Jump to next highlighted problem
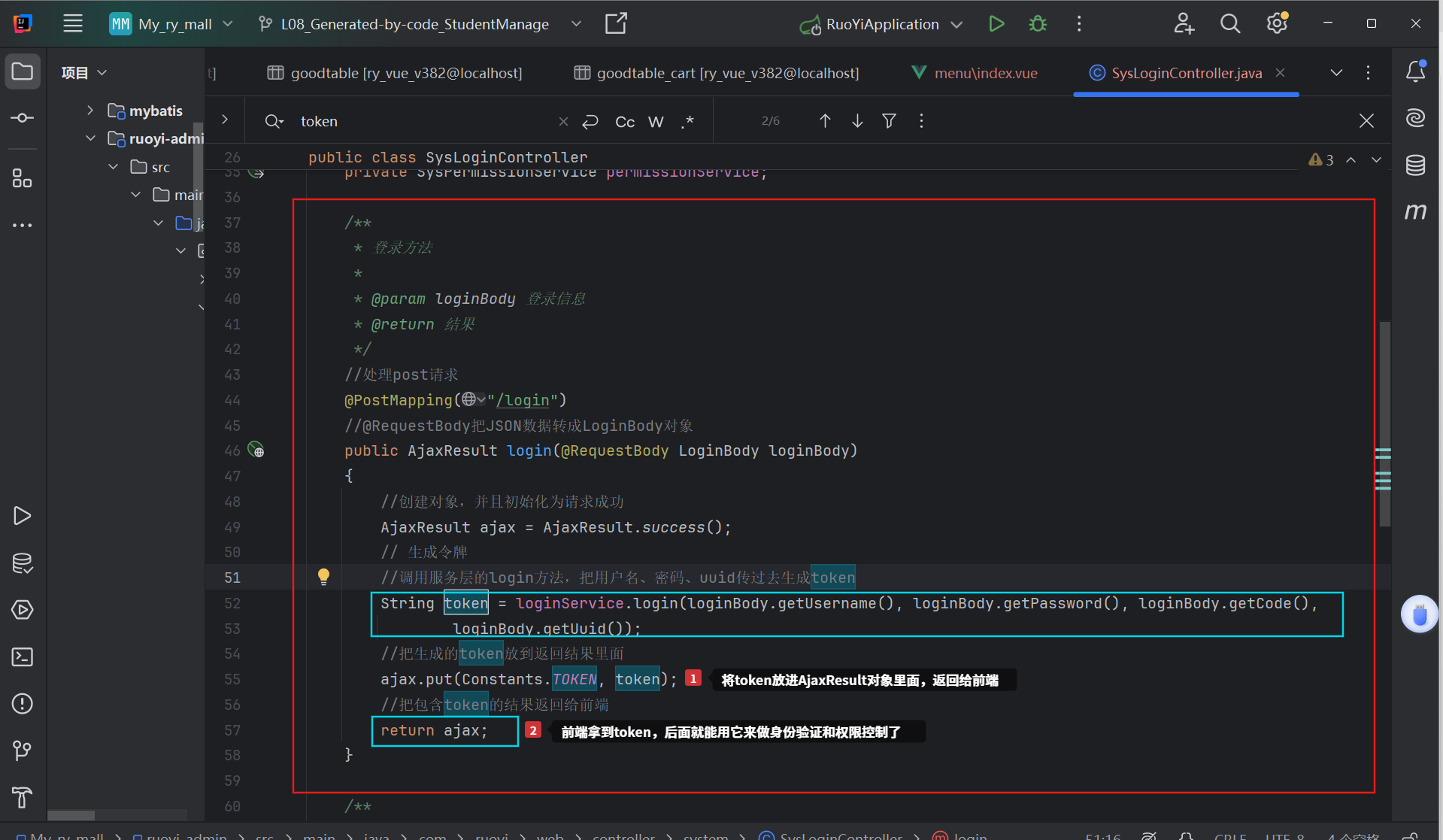Screen dimensions: 1443x840 pyautogui.click(x=1376, y=159)
